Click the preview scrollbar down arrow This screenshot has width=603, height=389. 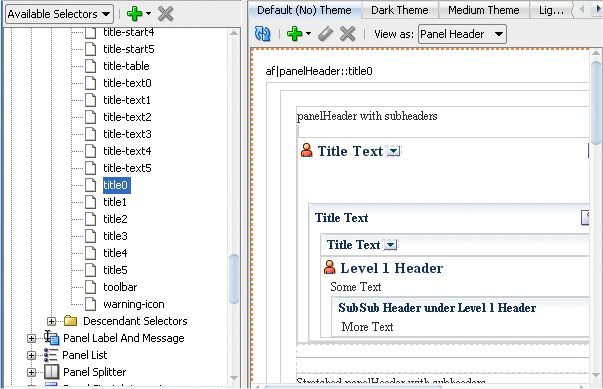pos(596,374)
